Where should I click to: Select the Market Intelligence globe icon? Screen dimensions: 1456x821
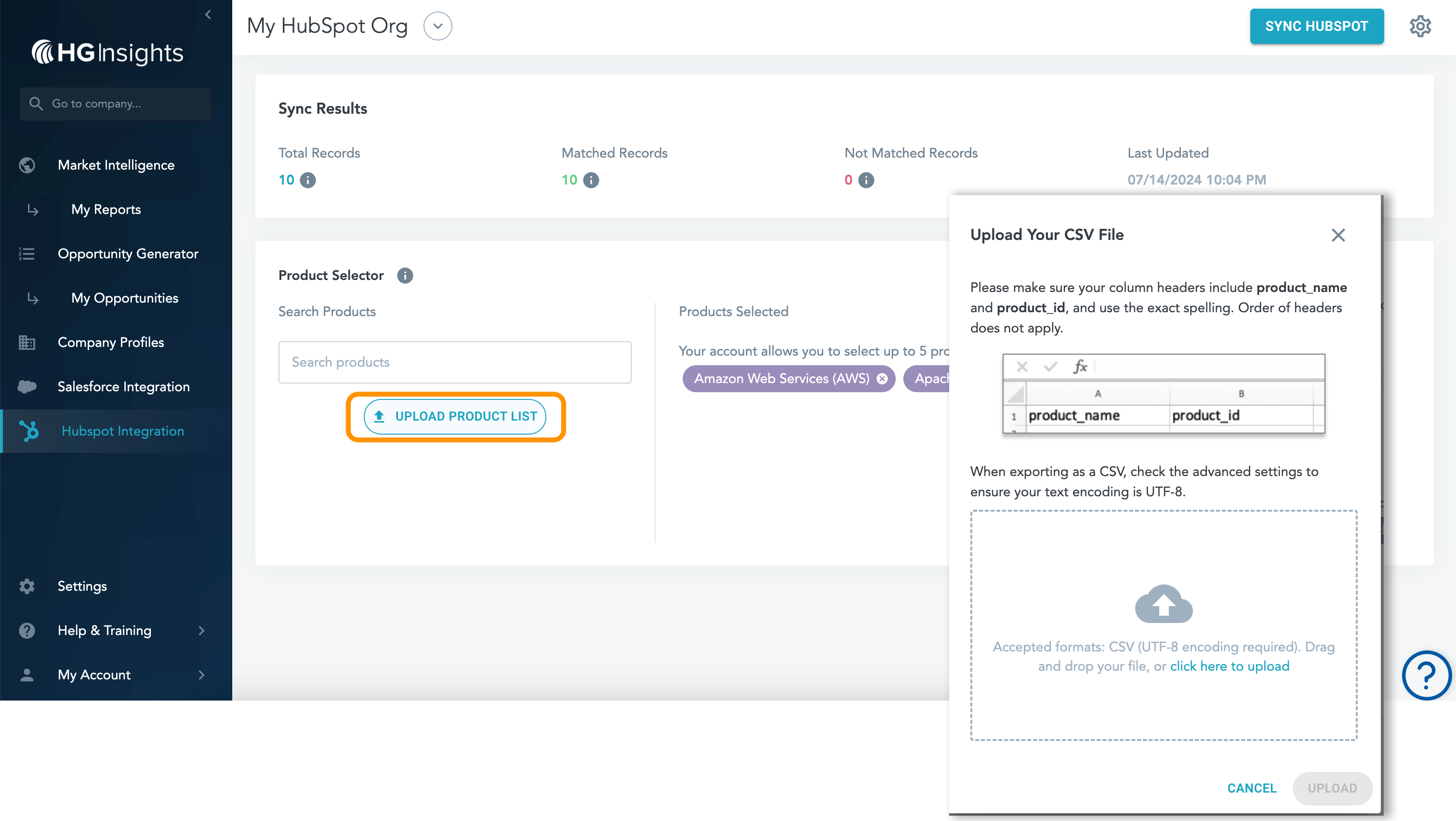coord(26,165)
